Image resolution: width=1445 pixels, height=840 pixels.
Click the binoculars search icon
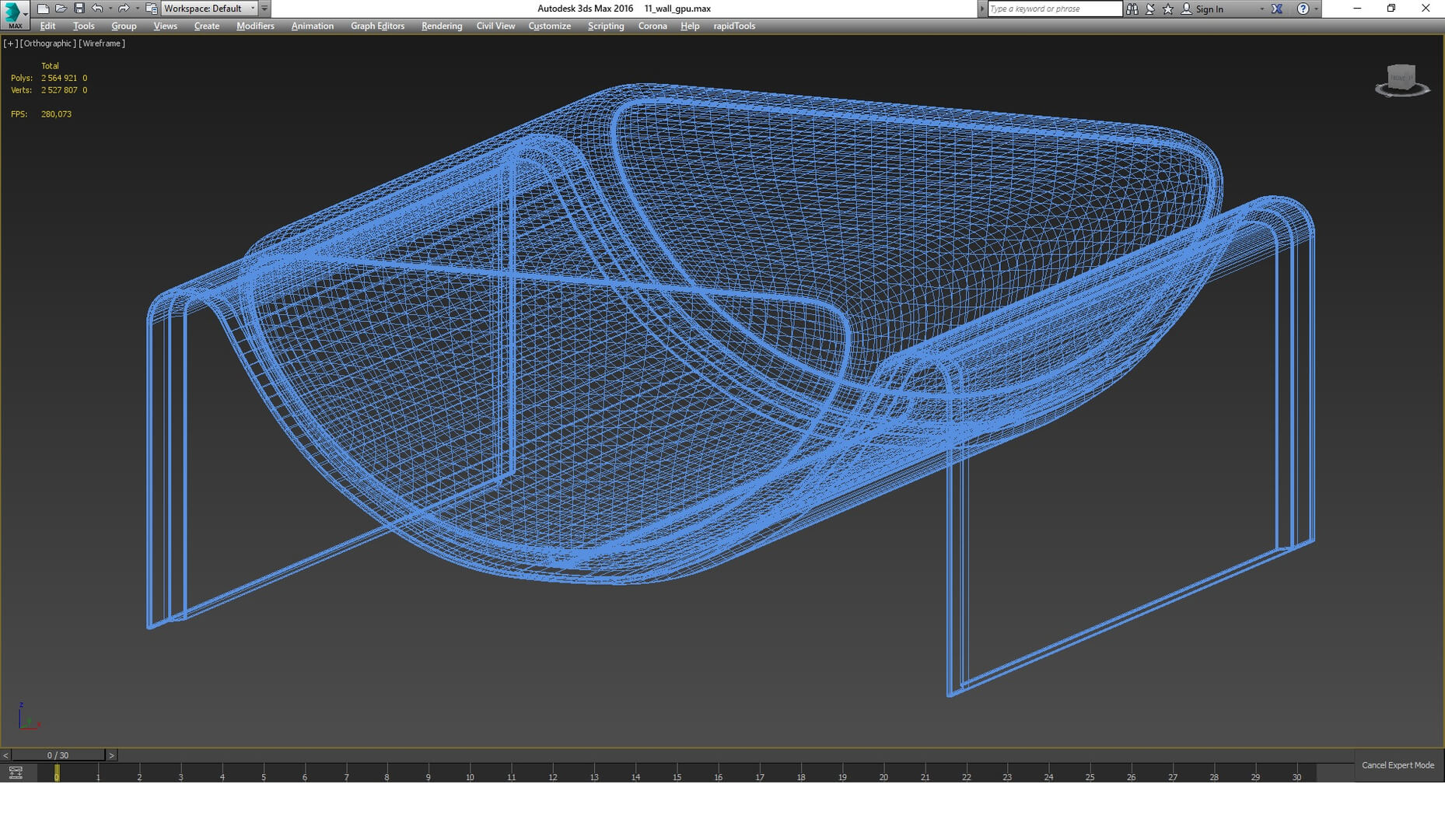[x=1132, y=9]
